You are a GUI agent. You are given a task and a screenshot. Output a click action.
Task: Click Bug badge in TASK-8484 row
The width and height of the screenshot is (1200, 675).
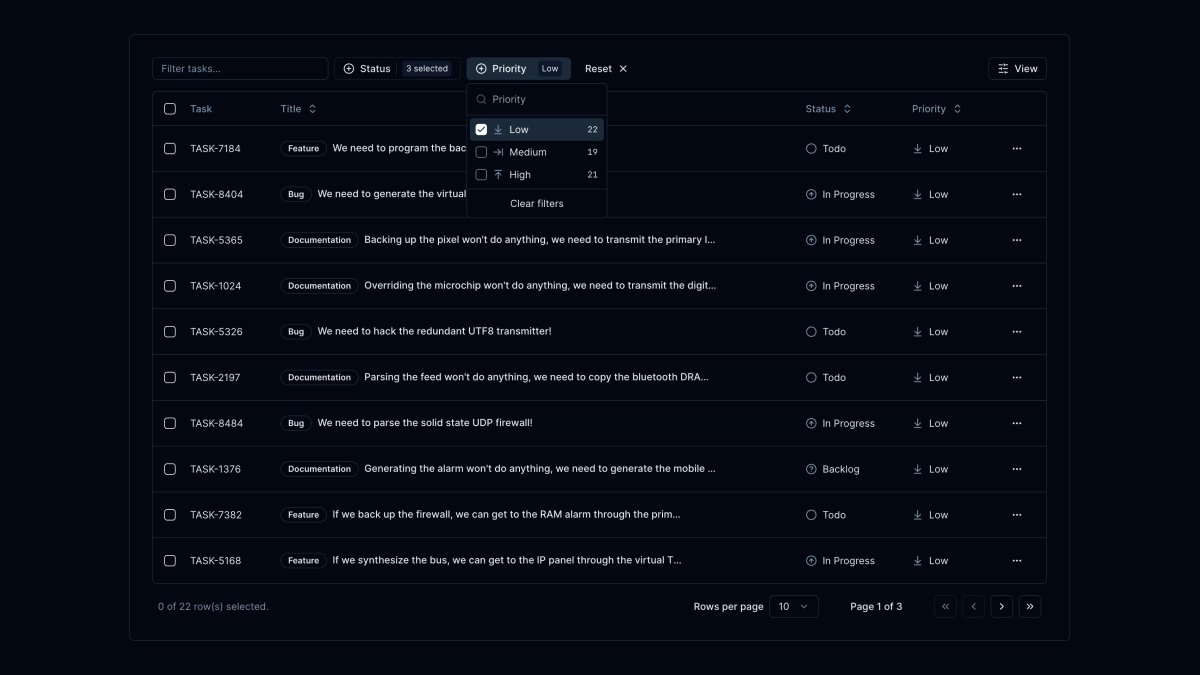296,423
